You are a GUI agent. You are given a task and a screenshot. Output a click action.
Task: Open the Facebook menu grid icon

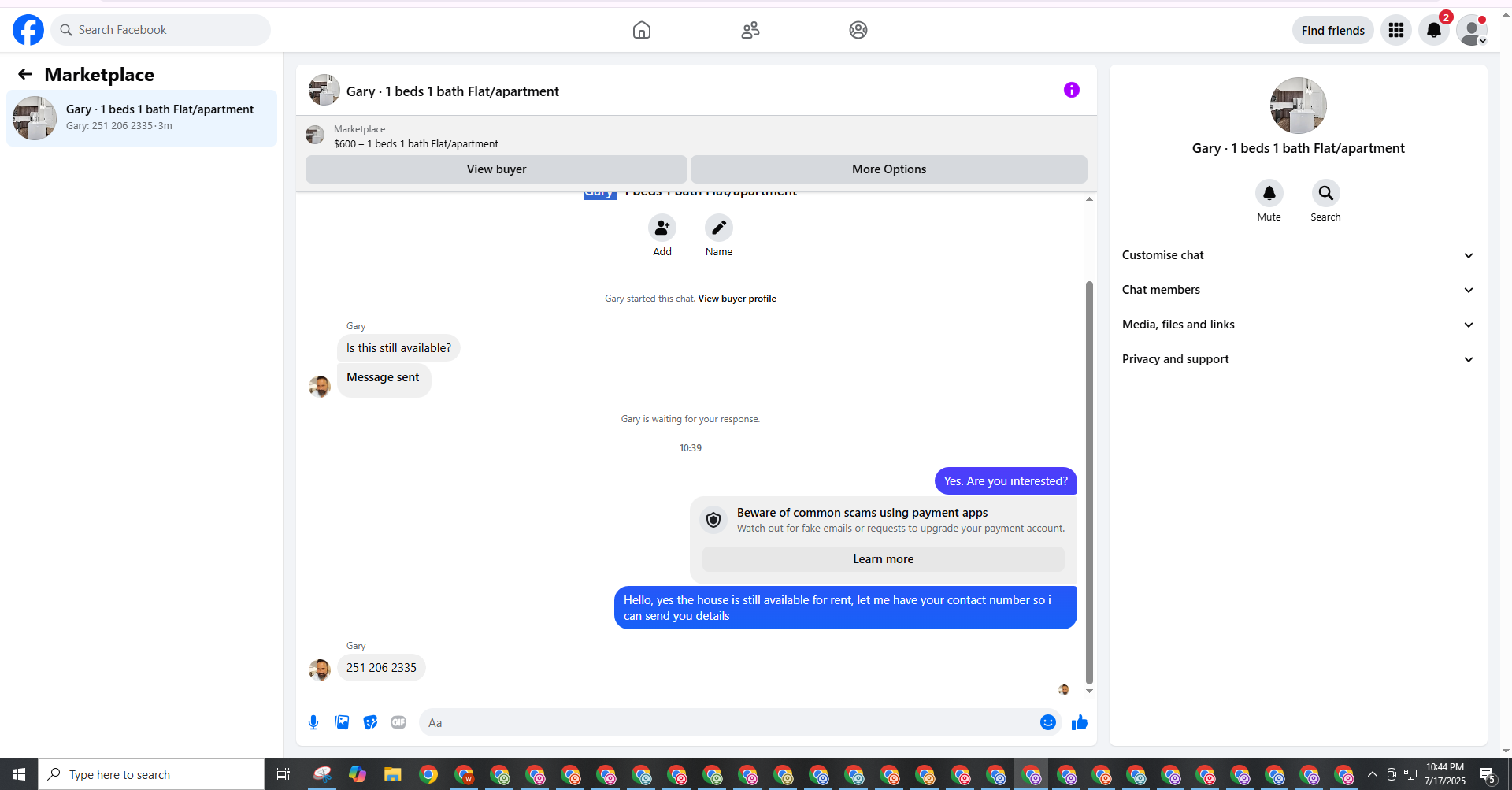point(1396,30)
